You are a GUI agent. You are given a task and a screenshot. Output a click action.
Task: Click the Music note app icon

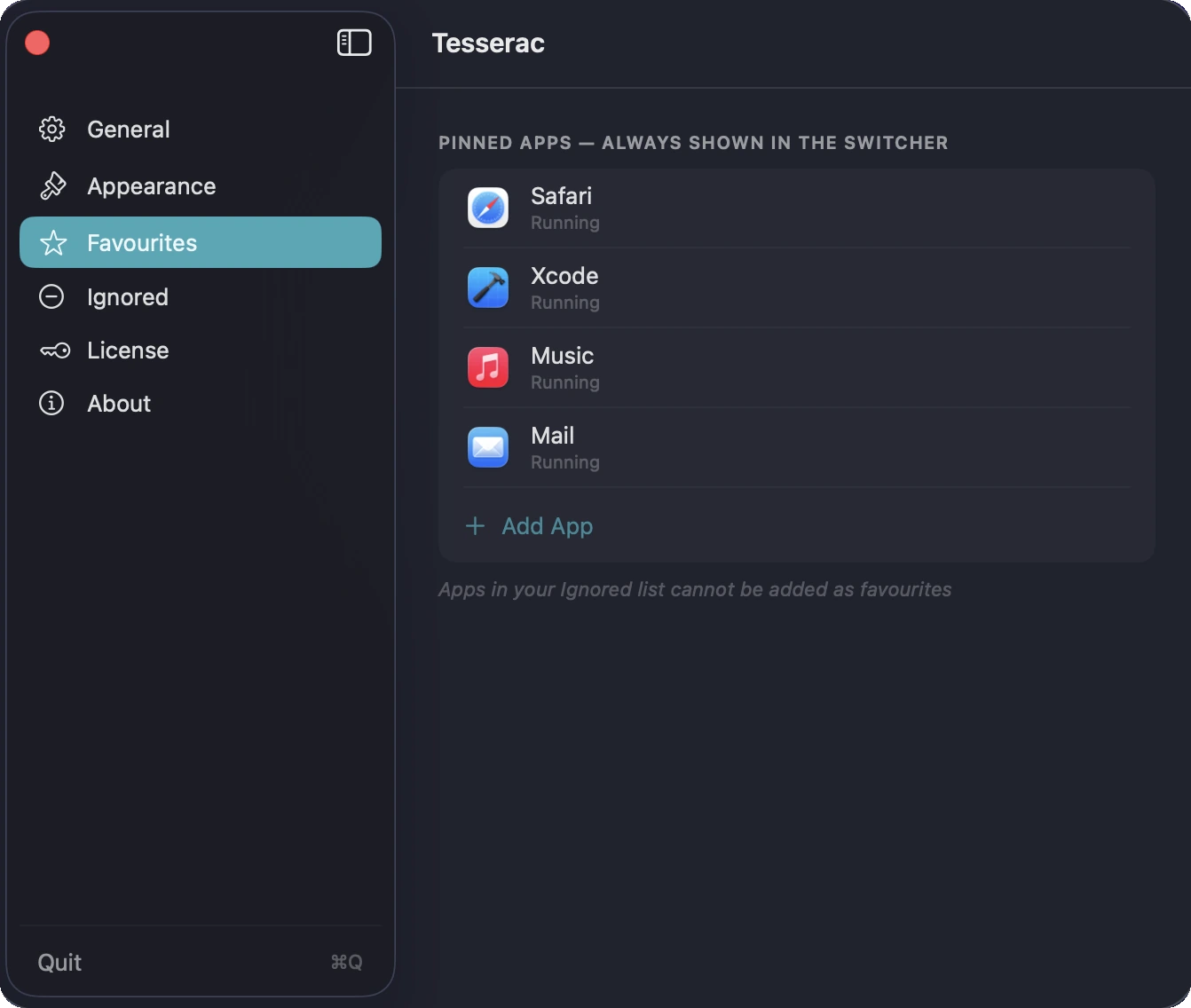click(x=488, y=367)
